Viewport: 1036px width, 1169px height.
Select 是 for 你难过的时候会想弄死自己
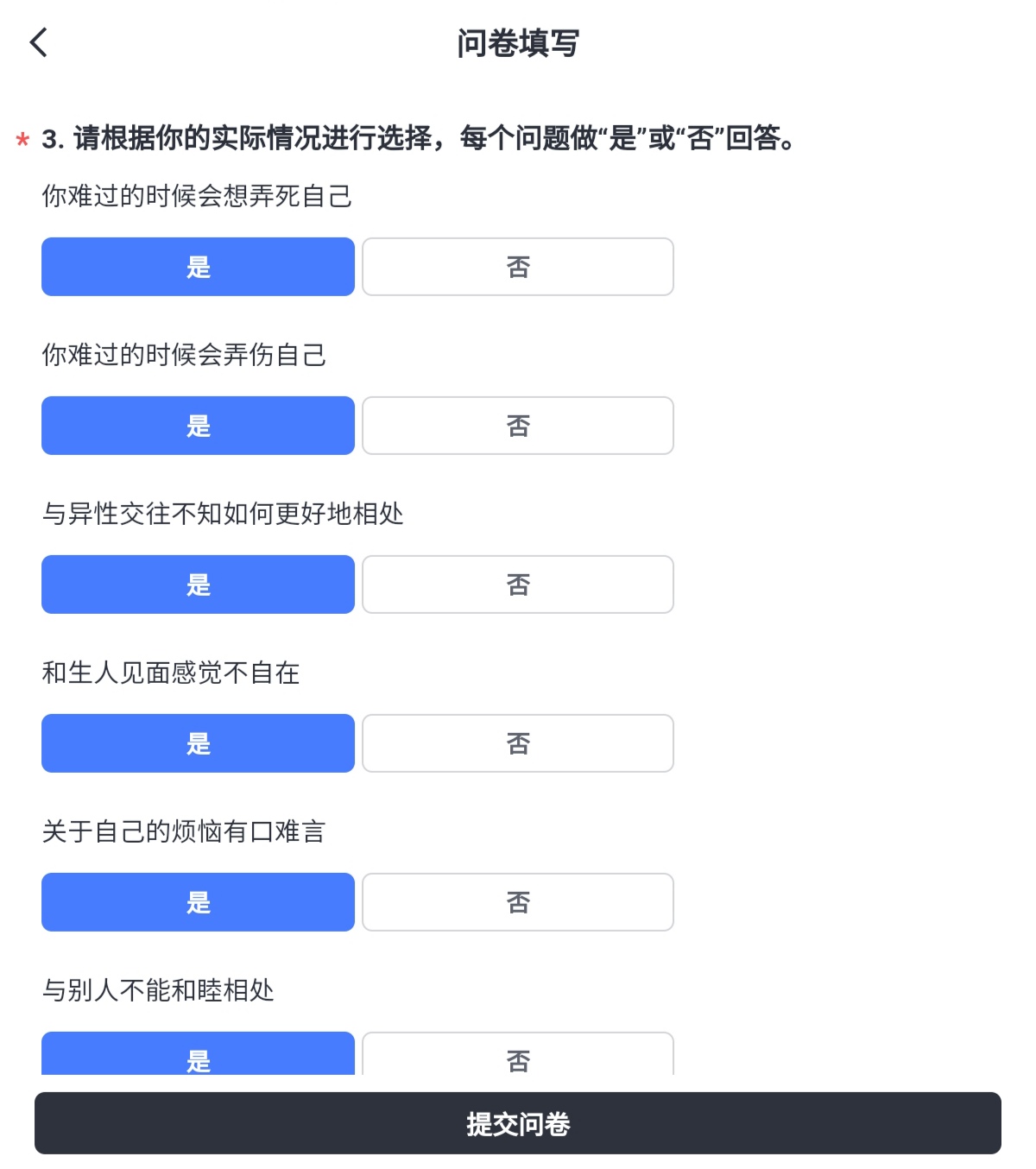click(x=198, y=267)
